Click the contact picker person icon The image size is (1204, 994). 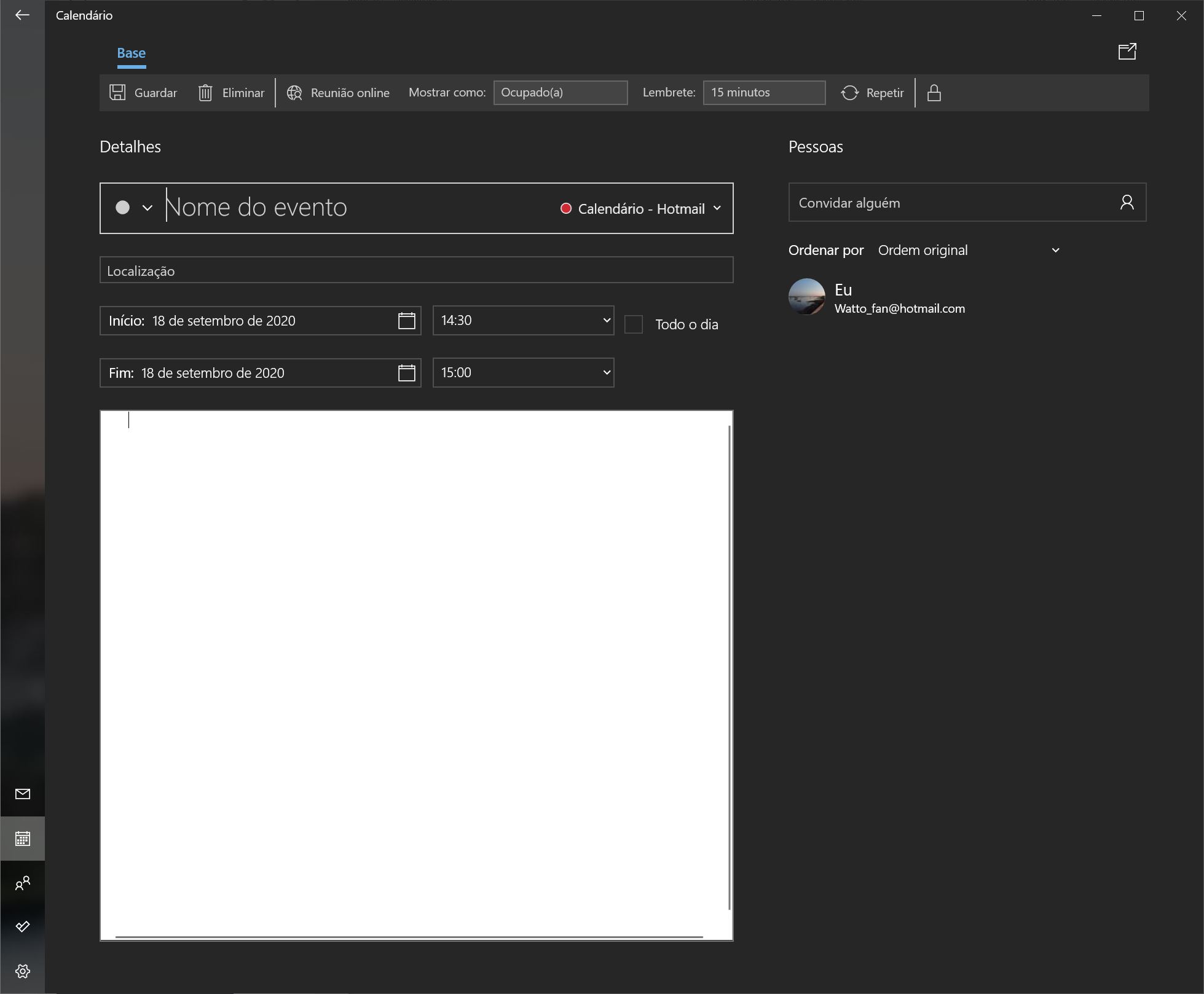pyautogui.click(x=1127, y=202)
